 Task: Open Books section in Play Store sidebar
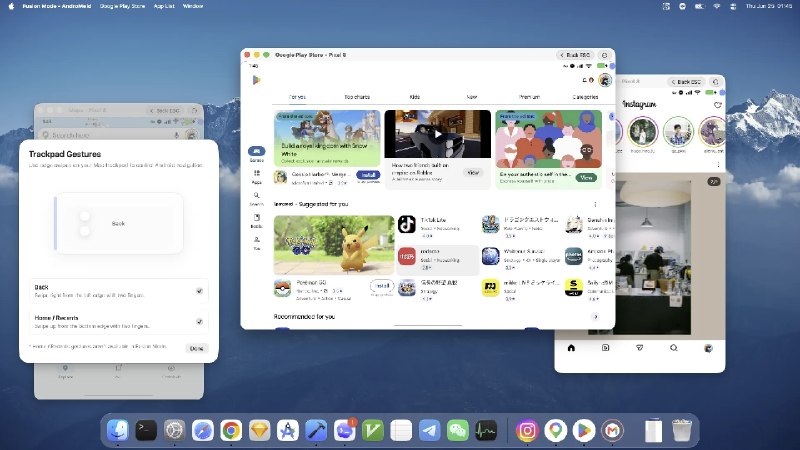(x=257, y=220)
